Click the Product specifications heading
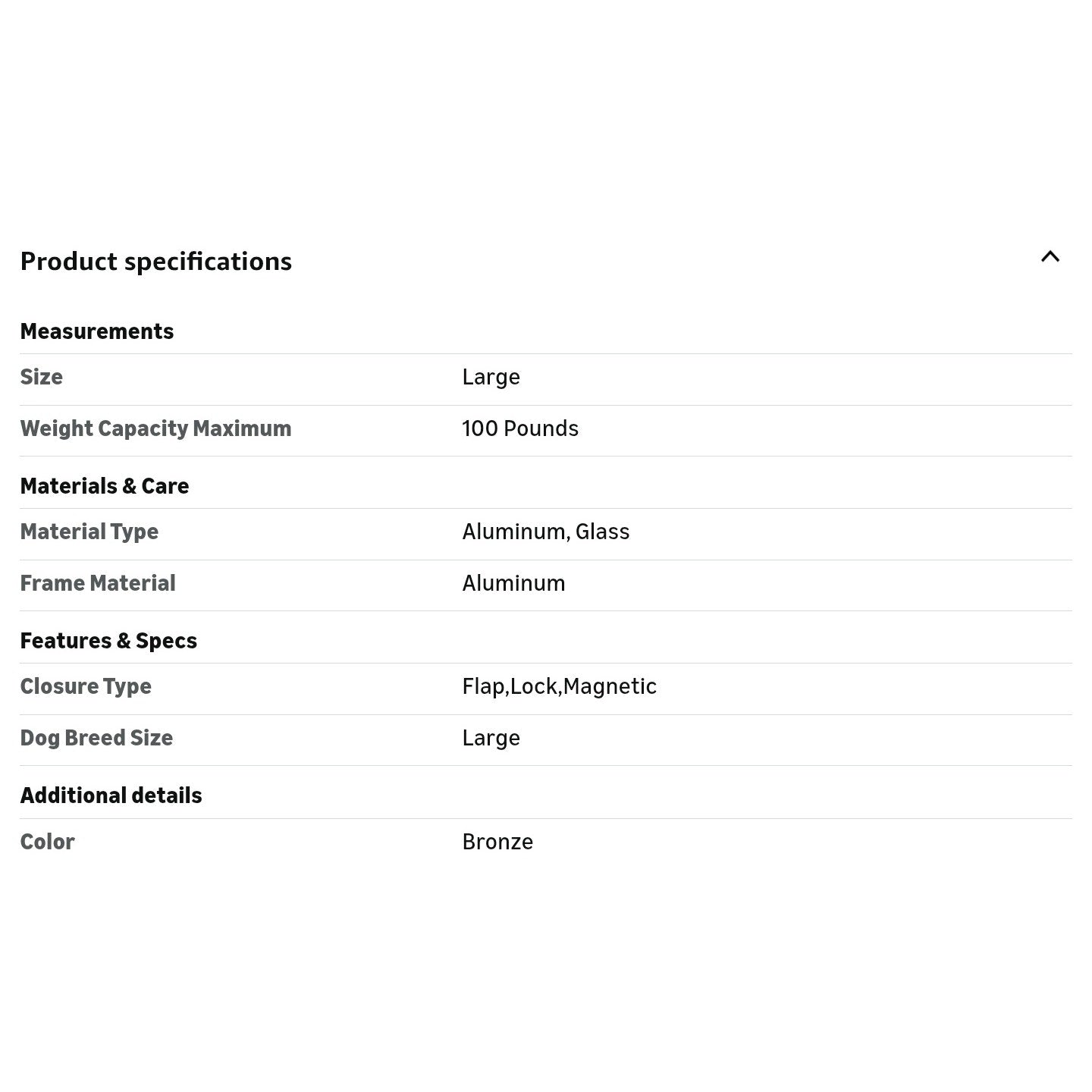This screenshot has height=1092, width=1092. tap(155, 262)
